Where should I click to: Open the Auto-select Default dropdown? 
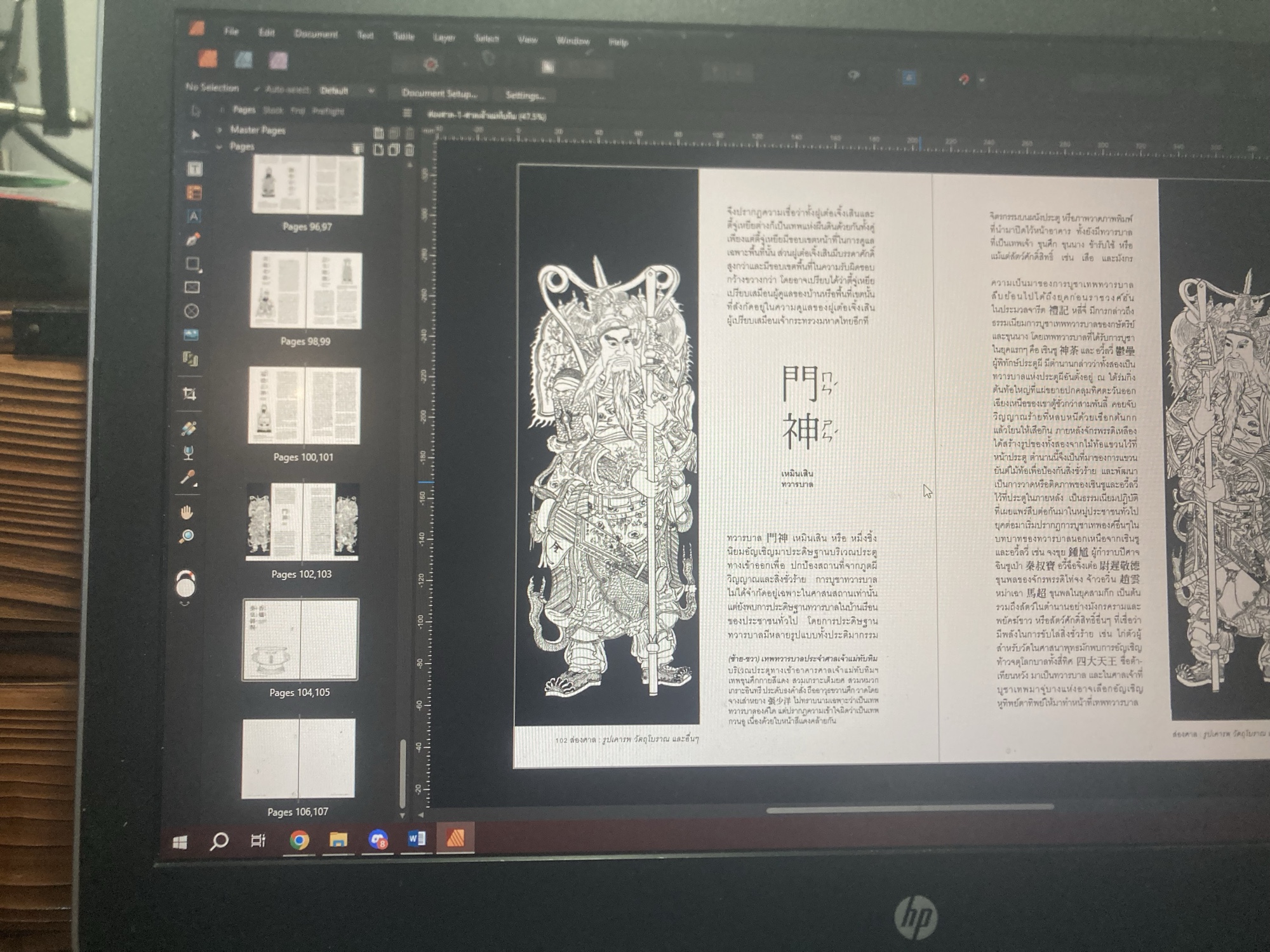click(347, 91)
